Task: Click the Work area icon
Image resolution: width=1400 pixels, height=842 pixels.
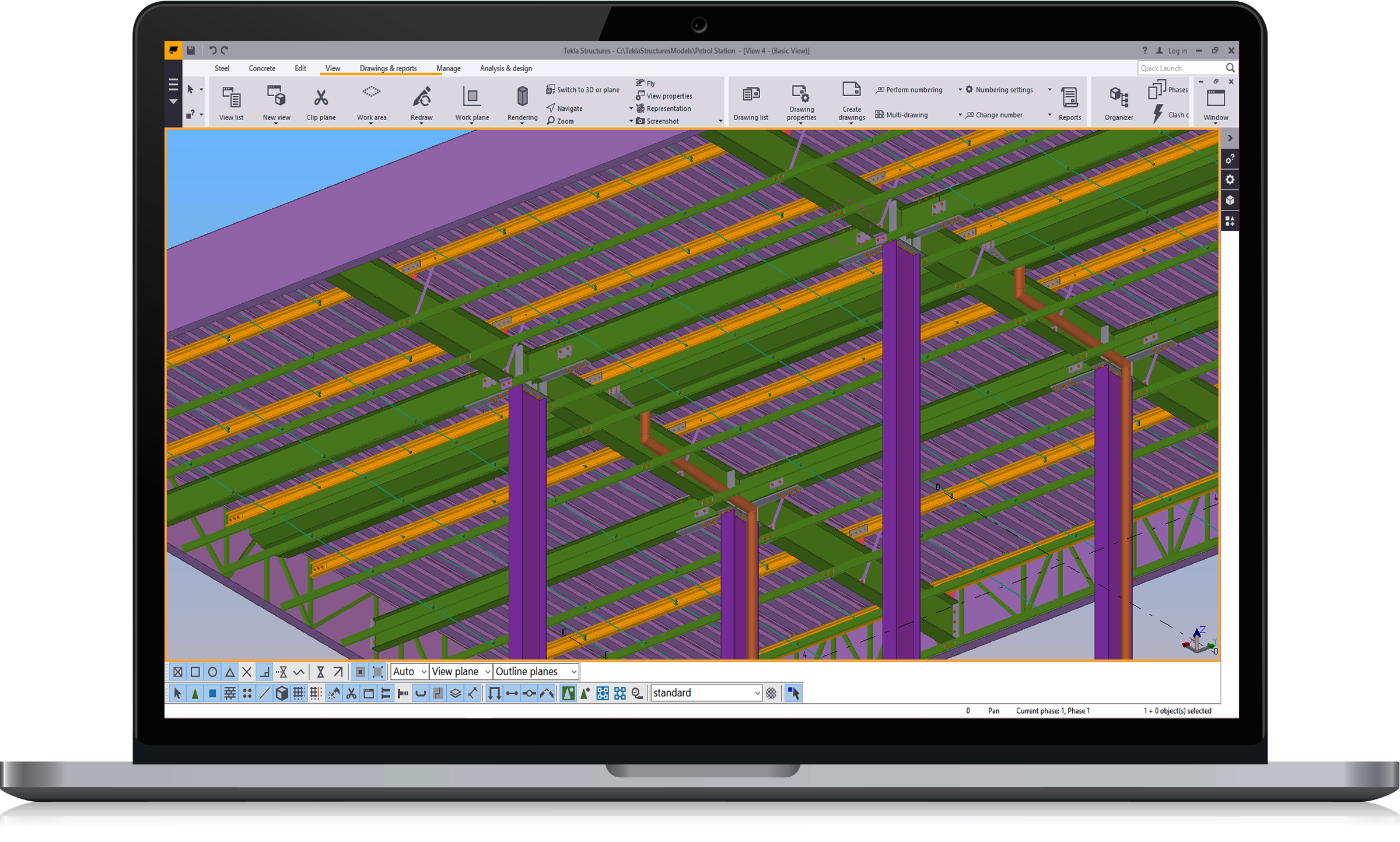Action: pyautogui.click(x=372, y=93)
